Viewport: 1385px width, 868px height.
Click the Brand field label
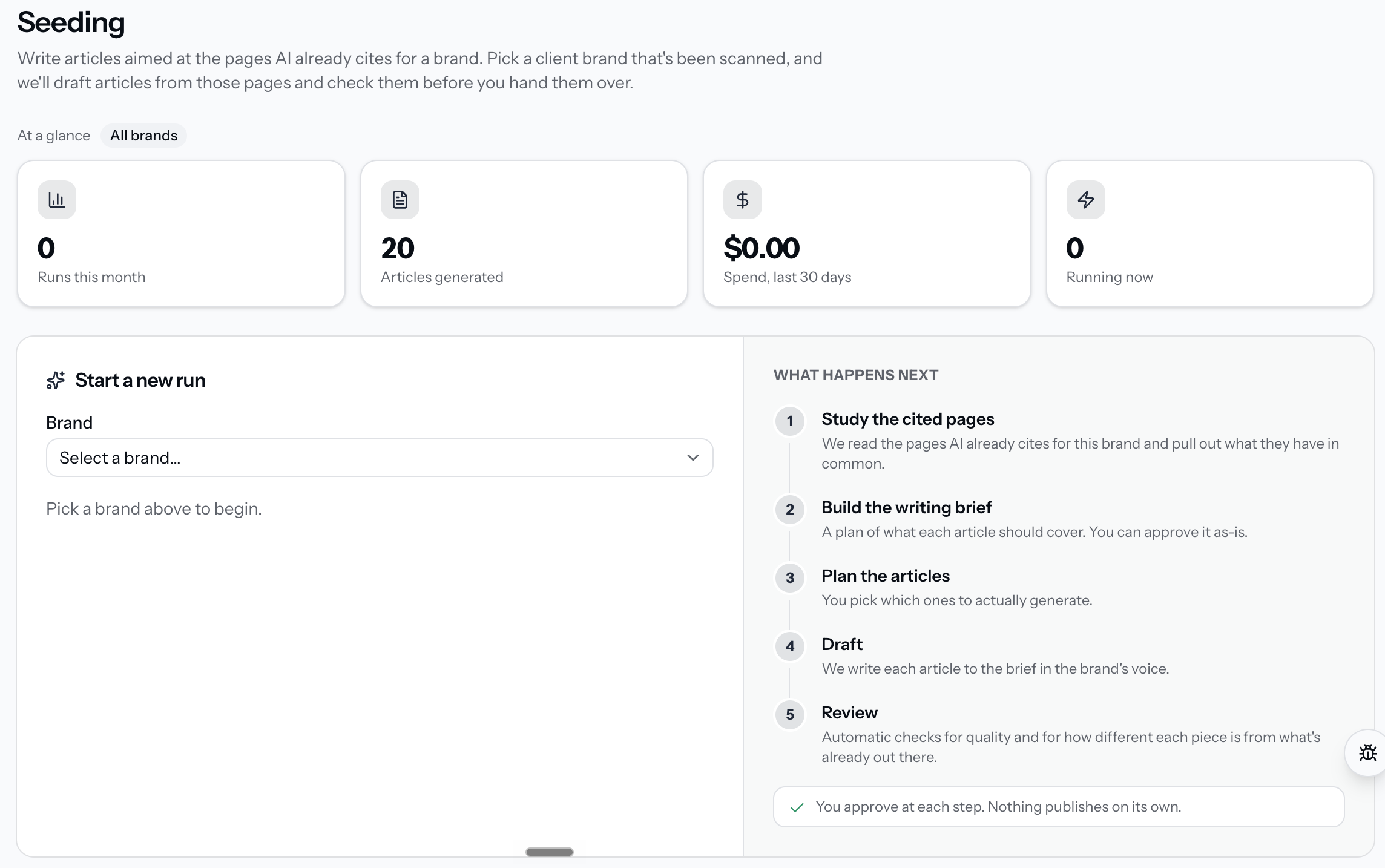70,422
